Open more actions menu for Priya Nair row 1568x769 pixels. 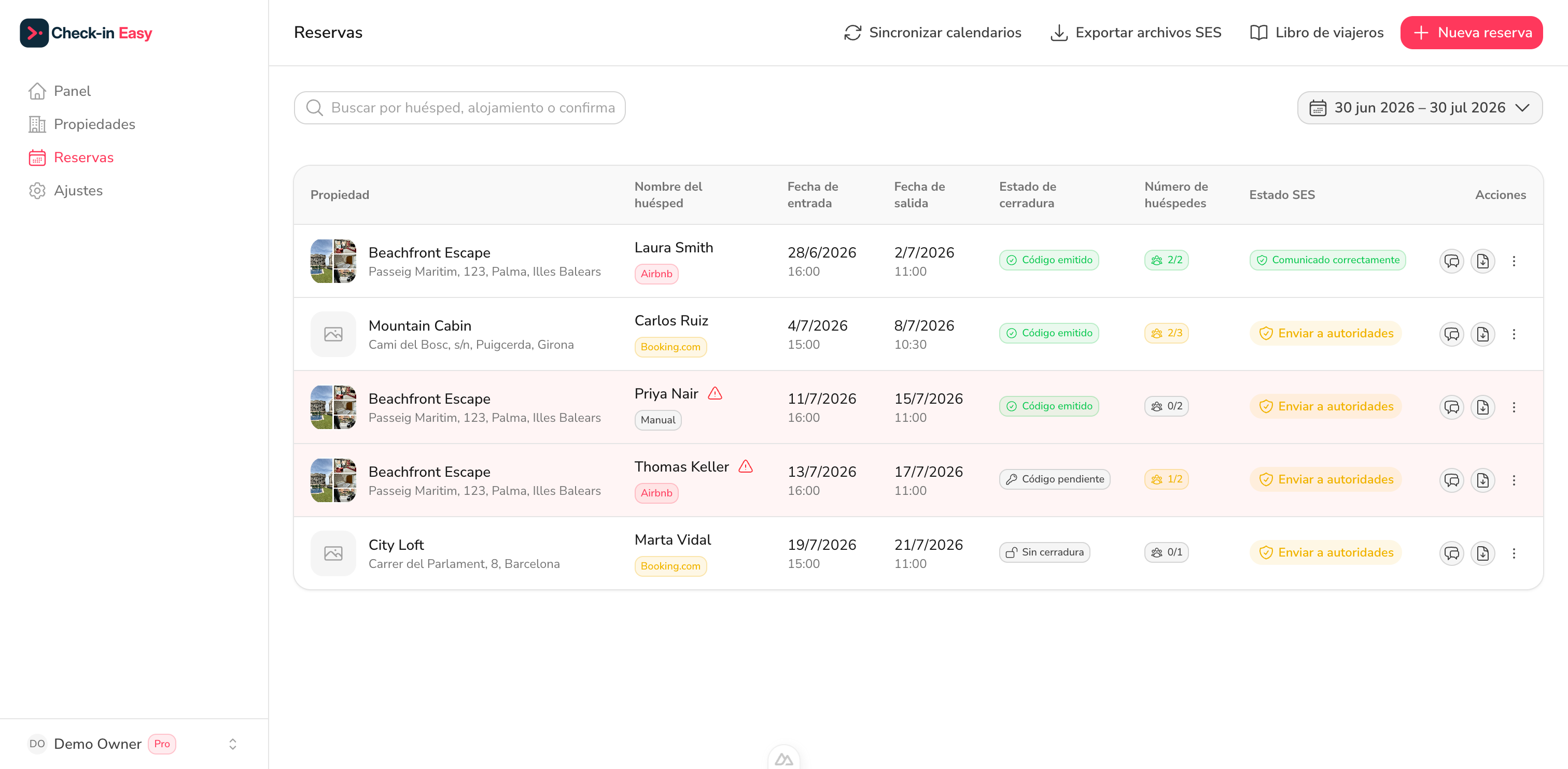coord(1514,407)
